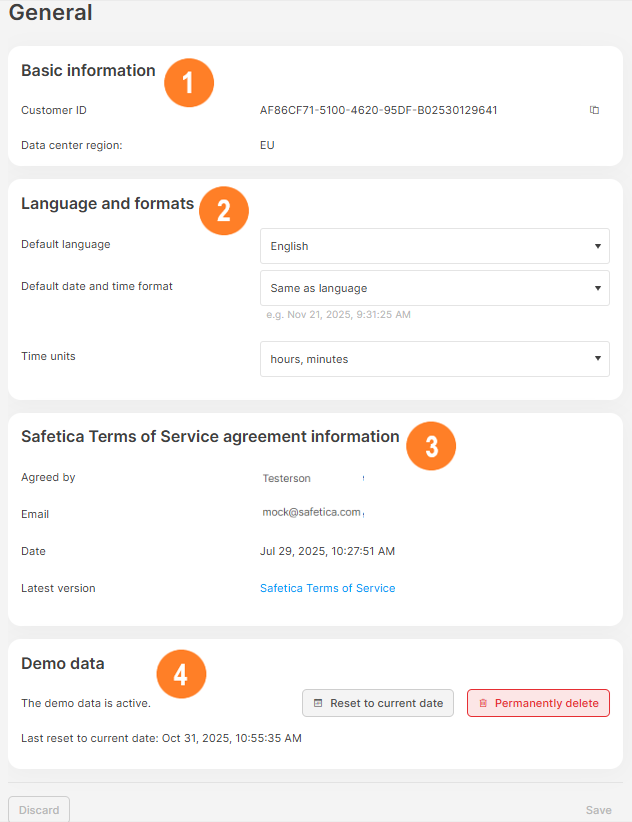Image resolution: width=632 pixels, height=822 pixels.
Task: Open the Time units dropdown
Action: (434, 359)
